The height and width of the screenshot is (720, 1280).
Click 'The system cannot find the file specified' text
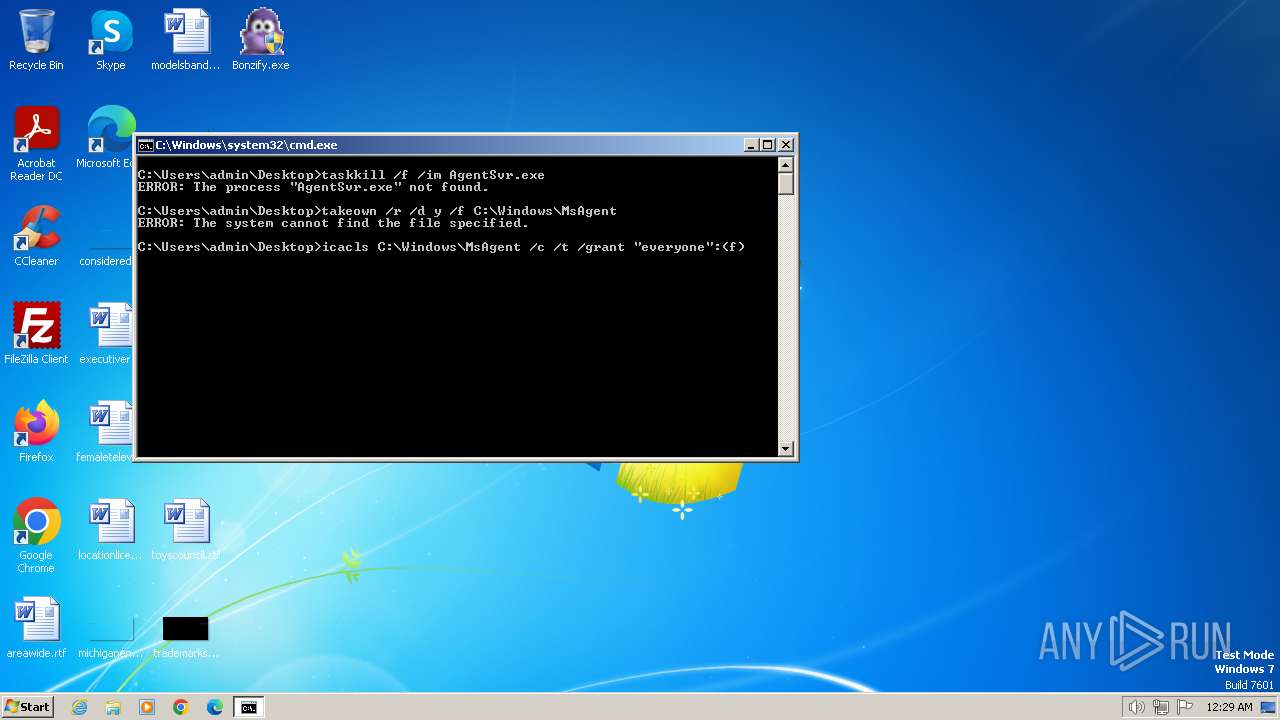coord(361,223)
